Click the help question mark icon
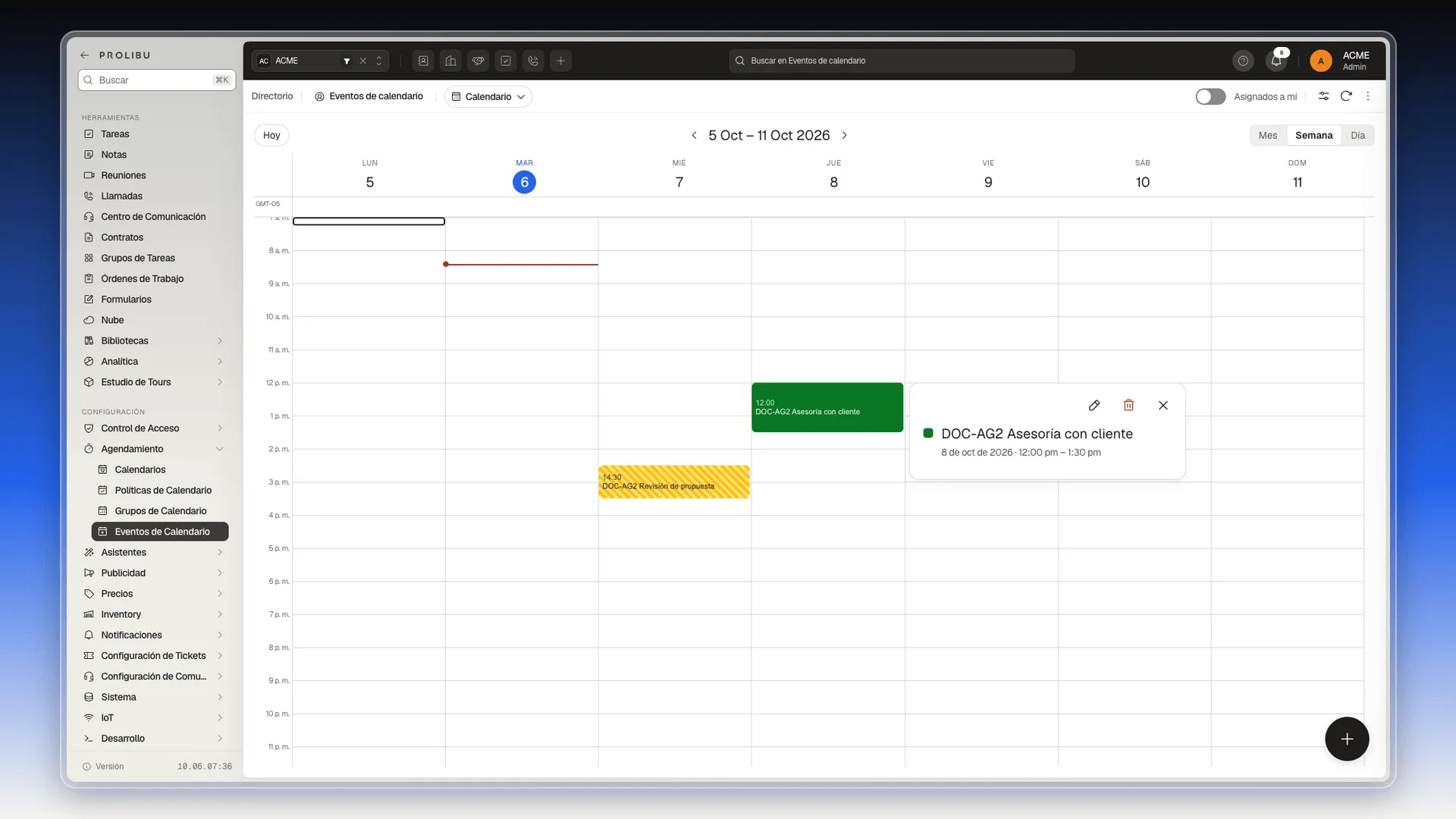Image resolution: width=1456 pixels, height=819 pixels. coord(1243,61)
